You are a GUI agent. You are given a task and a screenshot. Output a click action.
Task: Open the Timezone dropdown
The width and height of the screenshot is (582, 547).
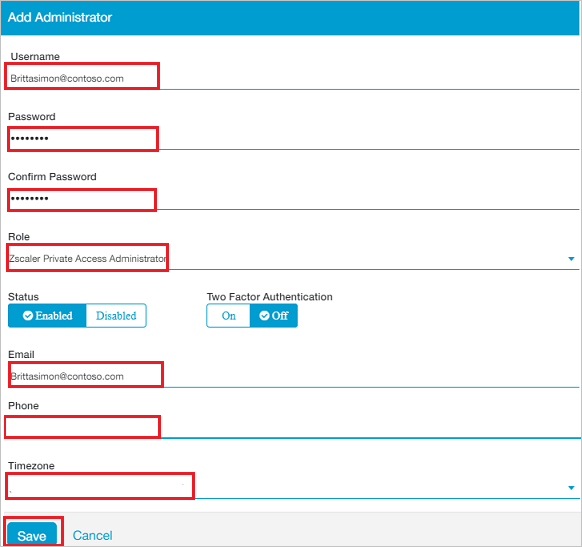pos(293,487)
